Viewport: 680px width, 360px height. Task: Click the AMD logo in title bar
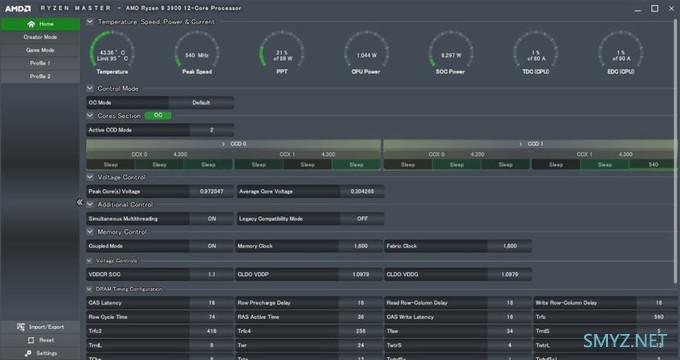point(18,8)
